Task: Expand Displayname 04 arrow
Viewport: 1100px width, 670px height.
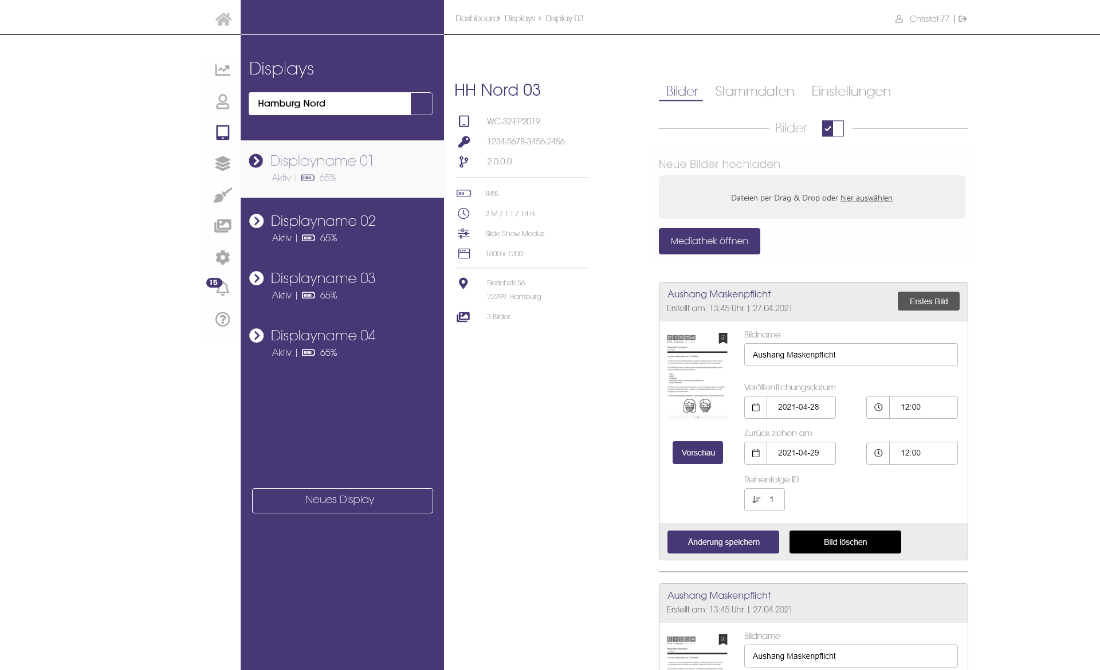Action: 256,336
